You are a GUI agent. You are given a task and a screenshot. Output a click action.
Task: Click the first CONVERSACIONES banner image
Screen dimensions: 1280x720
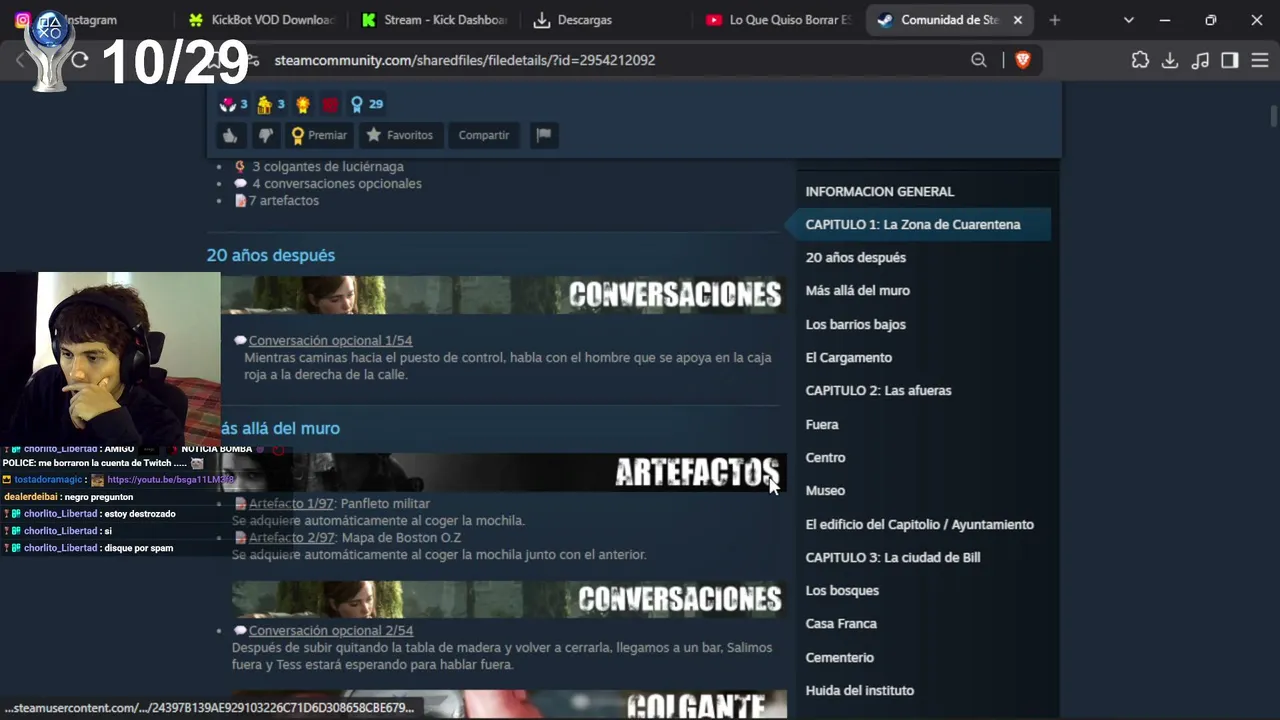[504, 295]
